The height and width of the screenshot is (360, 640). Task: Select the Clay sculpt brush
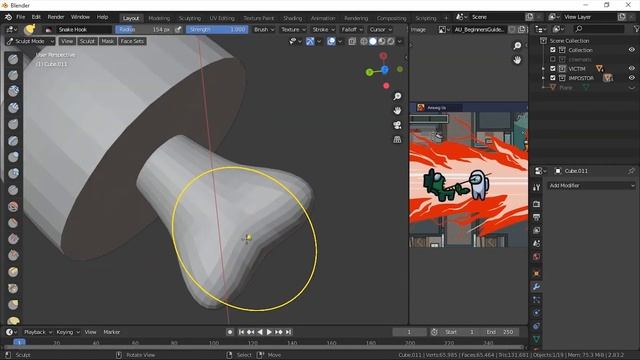pos(13,91)
